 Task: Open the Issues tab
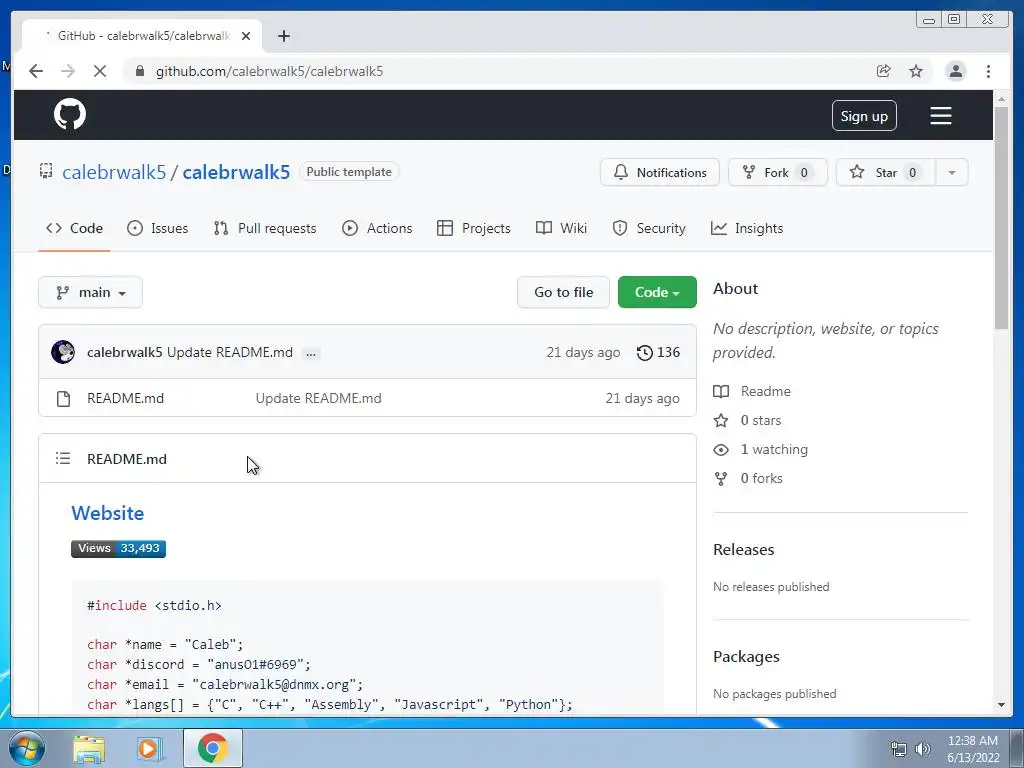(157, 229)
